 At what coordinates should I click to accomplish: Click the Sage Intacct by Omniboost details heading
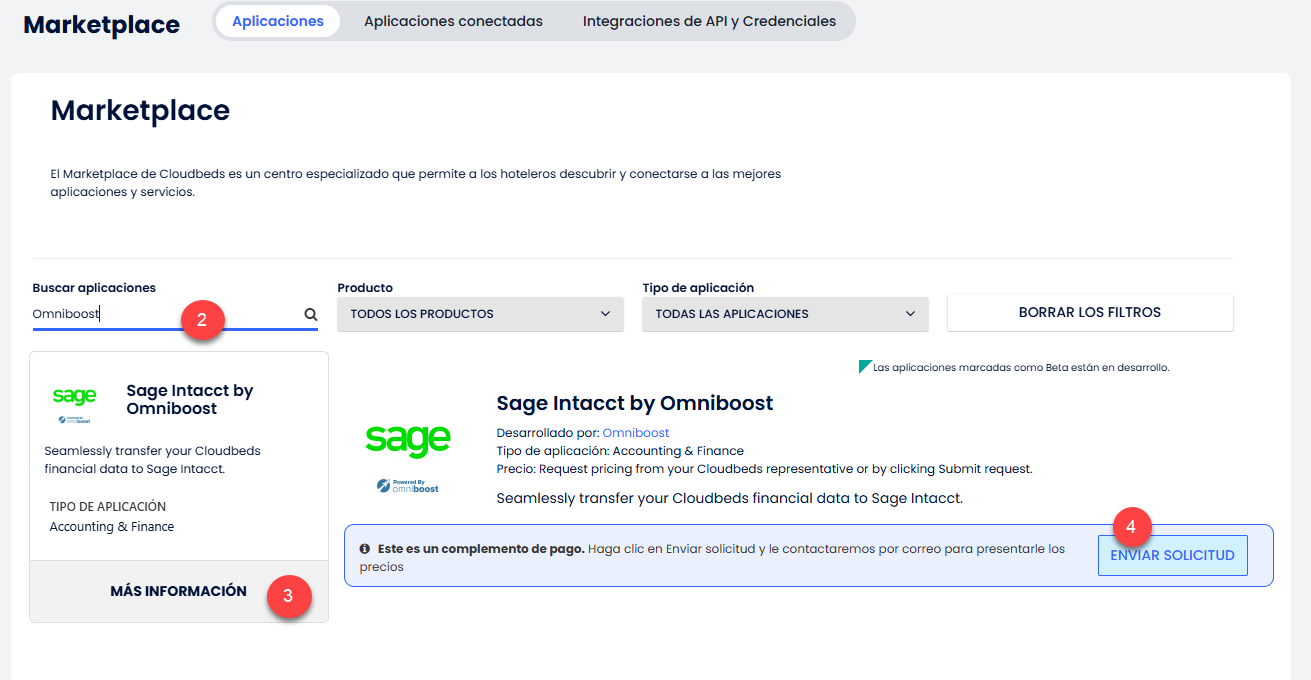(x=635, y=403)
